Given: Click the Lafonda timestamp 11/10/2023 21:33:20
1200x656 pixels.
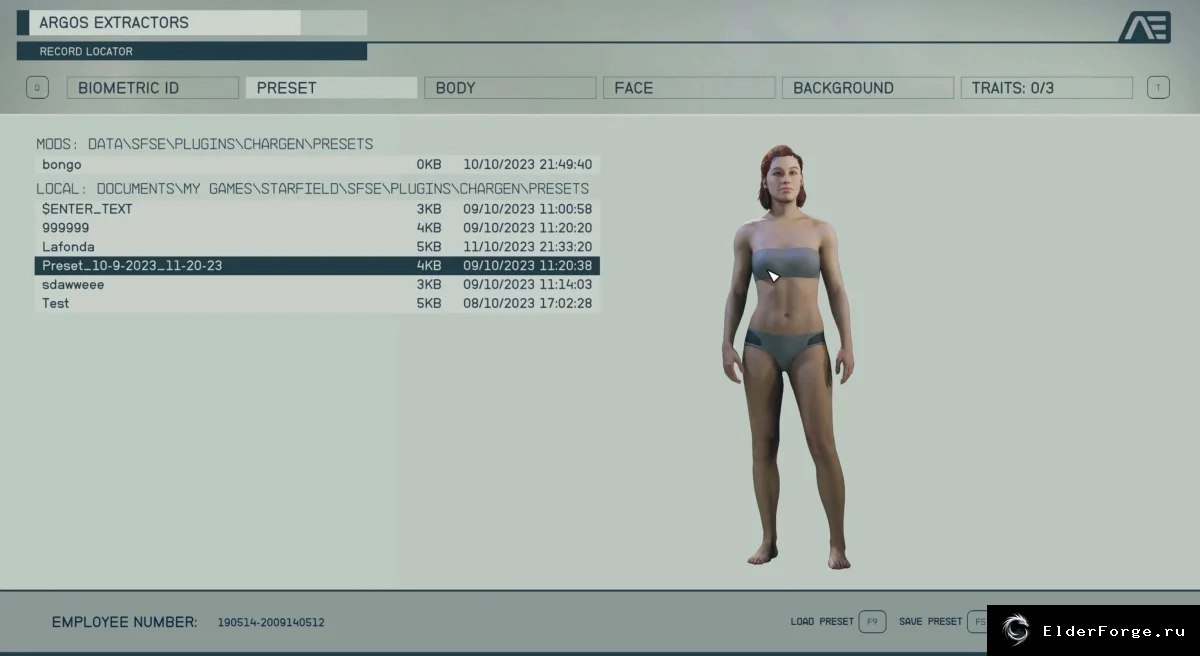Looking at the screenshot, I should pyautogui.click(x=527, y=247).
